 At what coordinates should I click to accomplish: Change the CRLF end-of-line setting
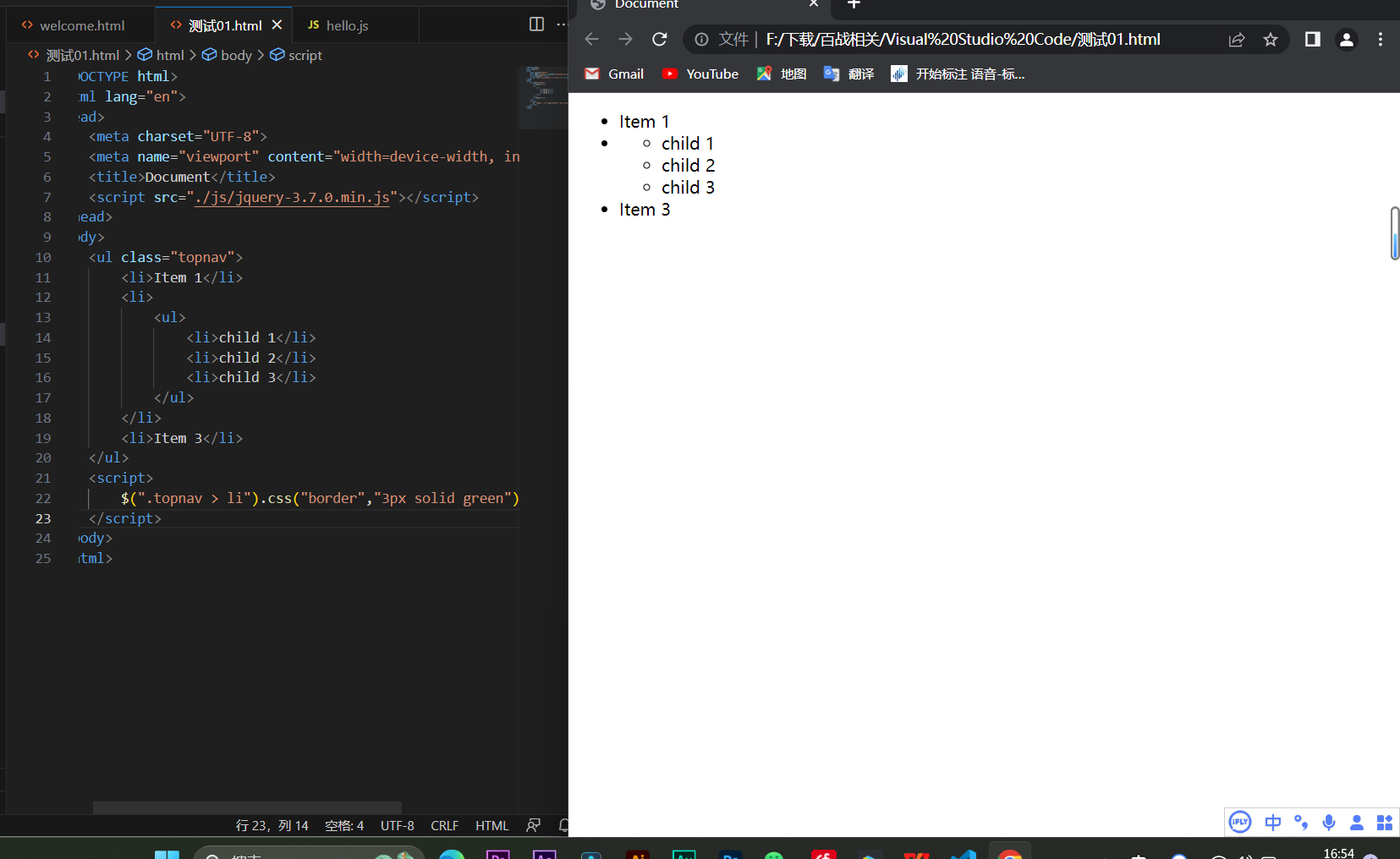click(444, 826)
